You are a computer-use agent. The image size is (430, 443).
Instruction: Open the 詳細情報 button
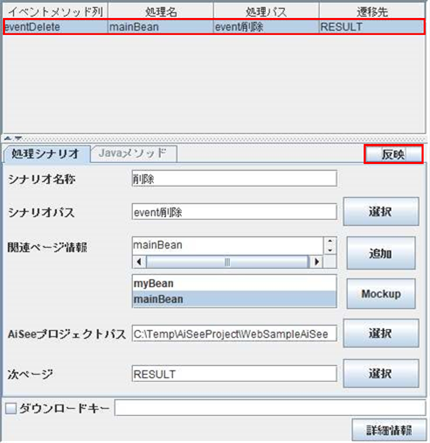pos(389,430)
